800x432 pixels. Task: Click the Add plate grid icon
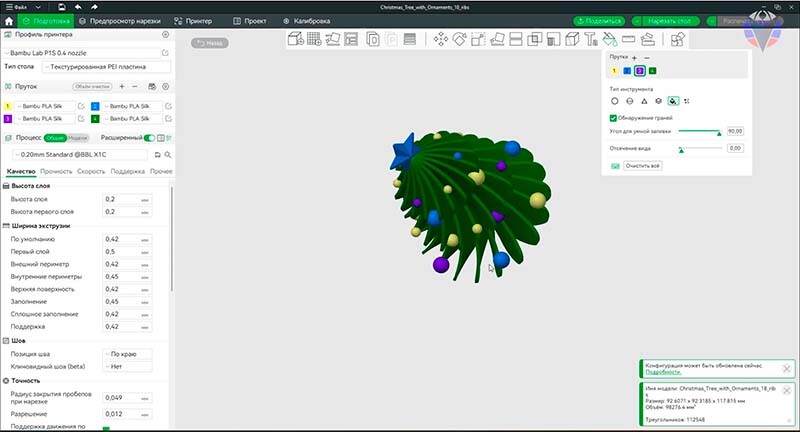314,39
